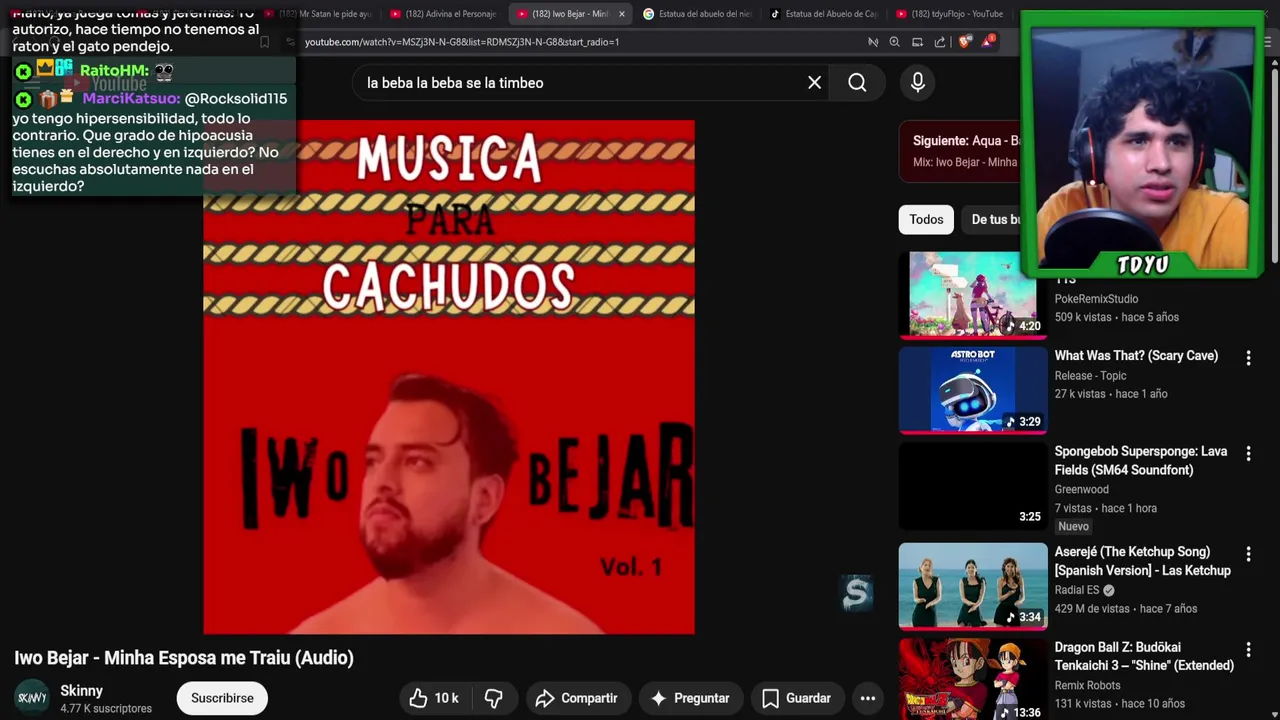
Task: Switch to TikTok Estatua del Abuelo tab
Action: 823,14
